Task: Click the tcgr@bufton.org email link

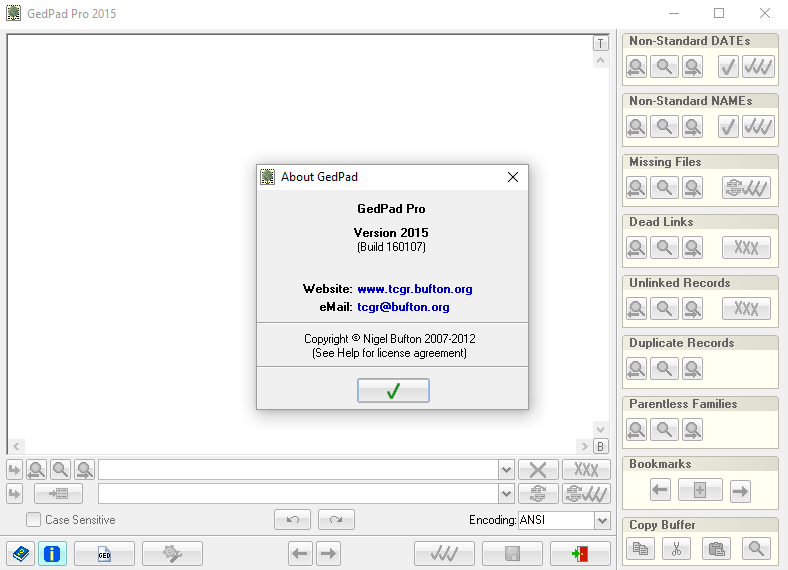Action: coord(403,307)
